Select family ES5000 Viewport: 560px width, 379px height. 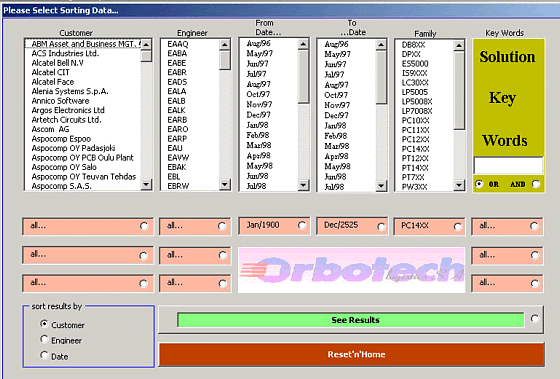[x=415, y=64]
